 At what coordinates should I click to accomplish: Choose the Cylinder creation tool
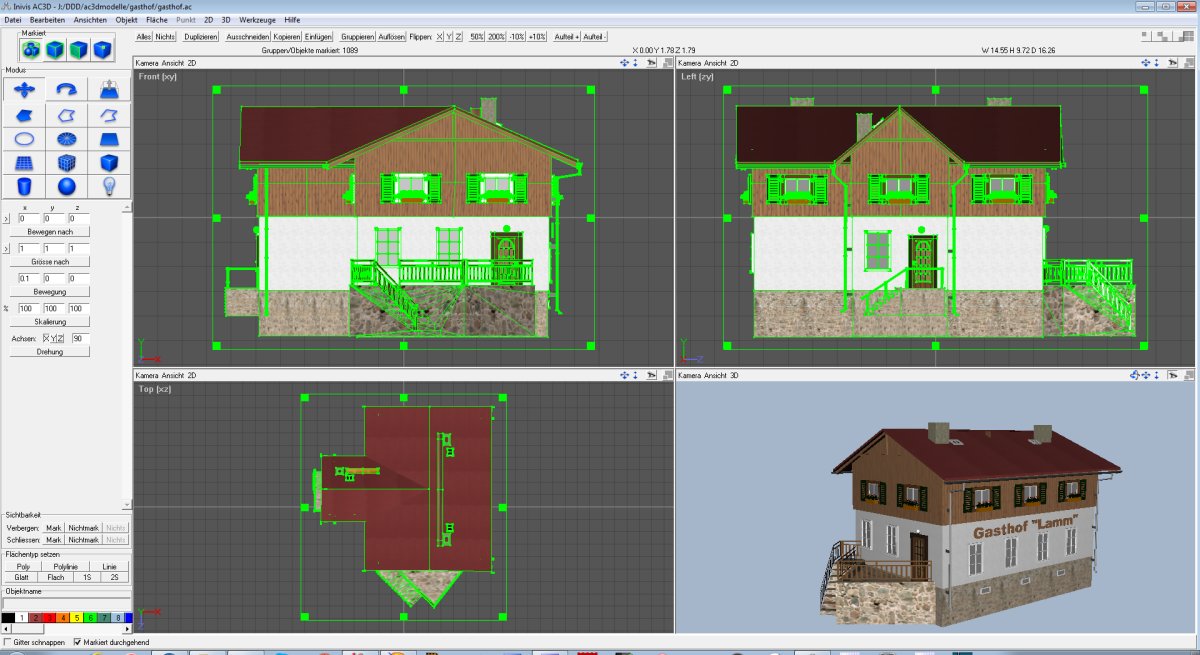click(x=23, y=186)
